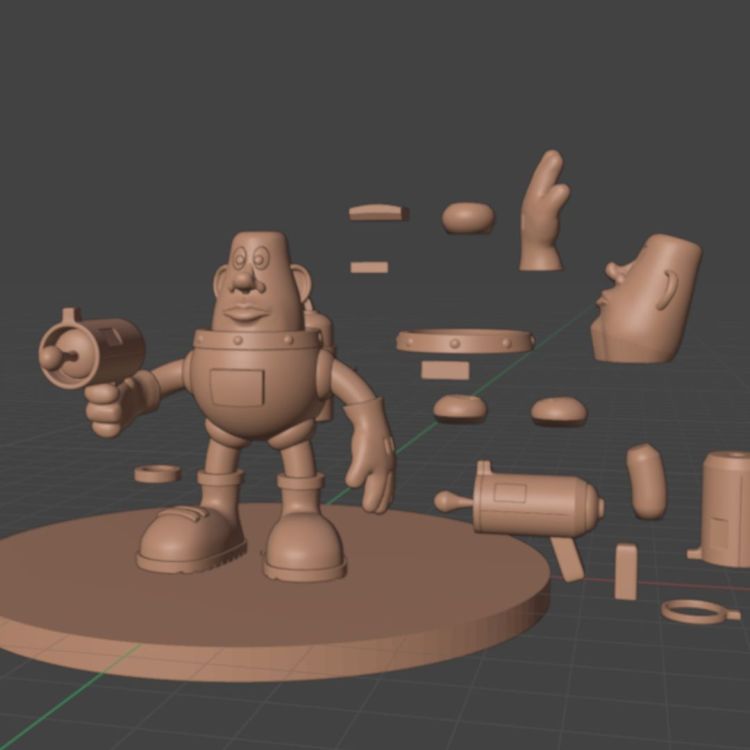Select the cylindrical canister at the right edge
This screenshot has width=750, height=750.
722,509
